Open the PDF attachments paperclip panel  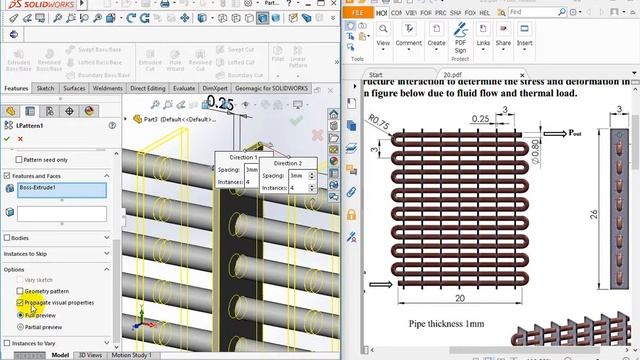pyautogui.click(x=351, y=192)
